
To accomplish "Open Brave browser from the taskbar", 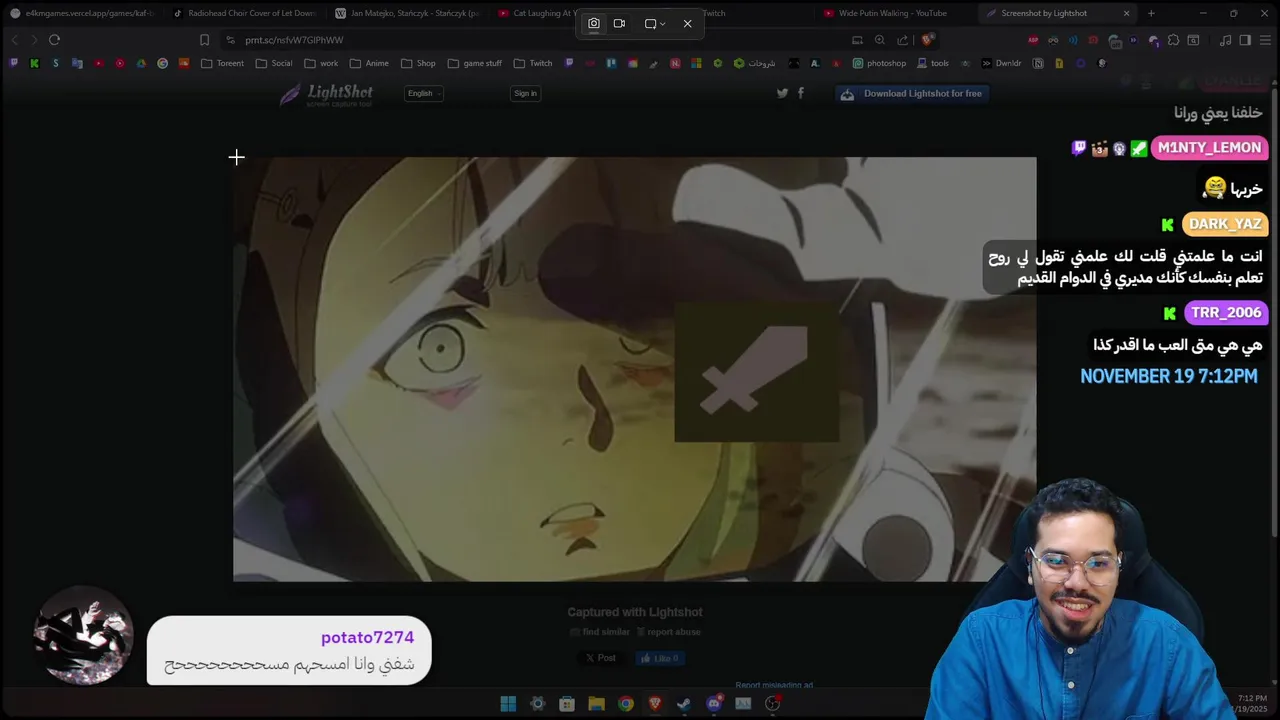I will (x=655, y=704).
